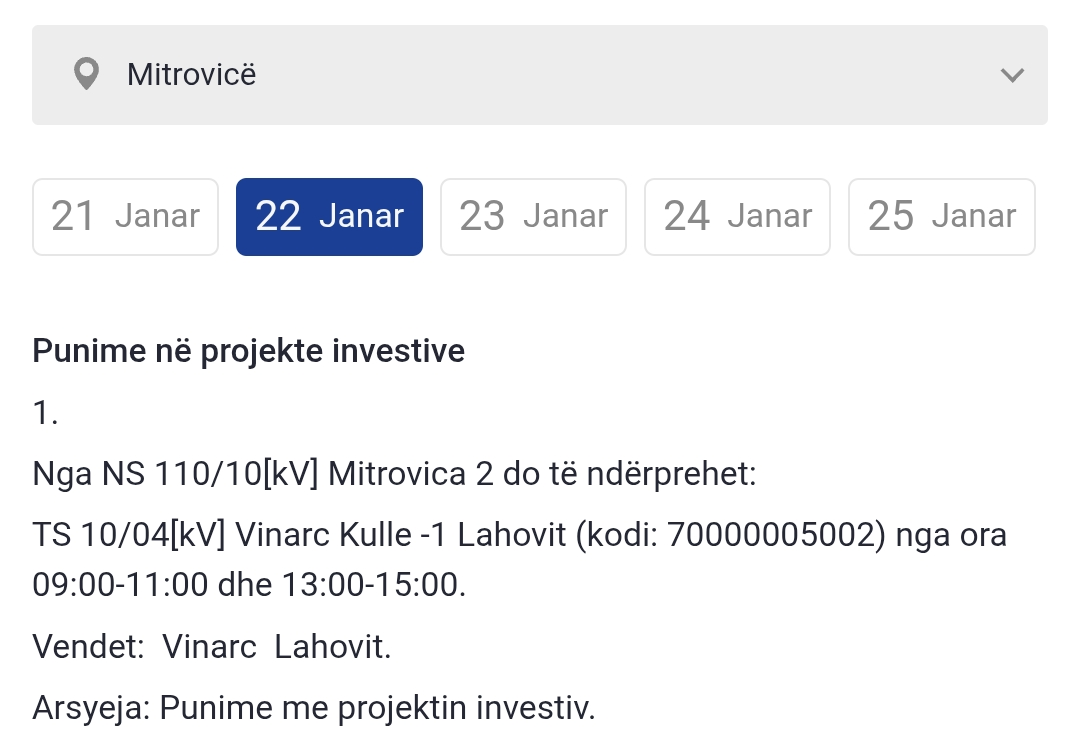Open the Mitrovicë location dropdown
Screen dimensions: 1080x755
tap(540, 75)
